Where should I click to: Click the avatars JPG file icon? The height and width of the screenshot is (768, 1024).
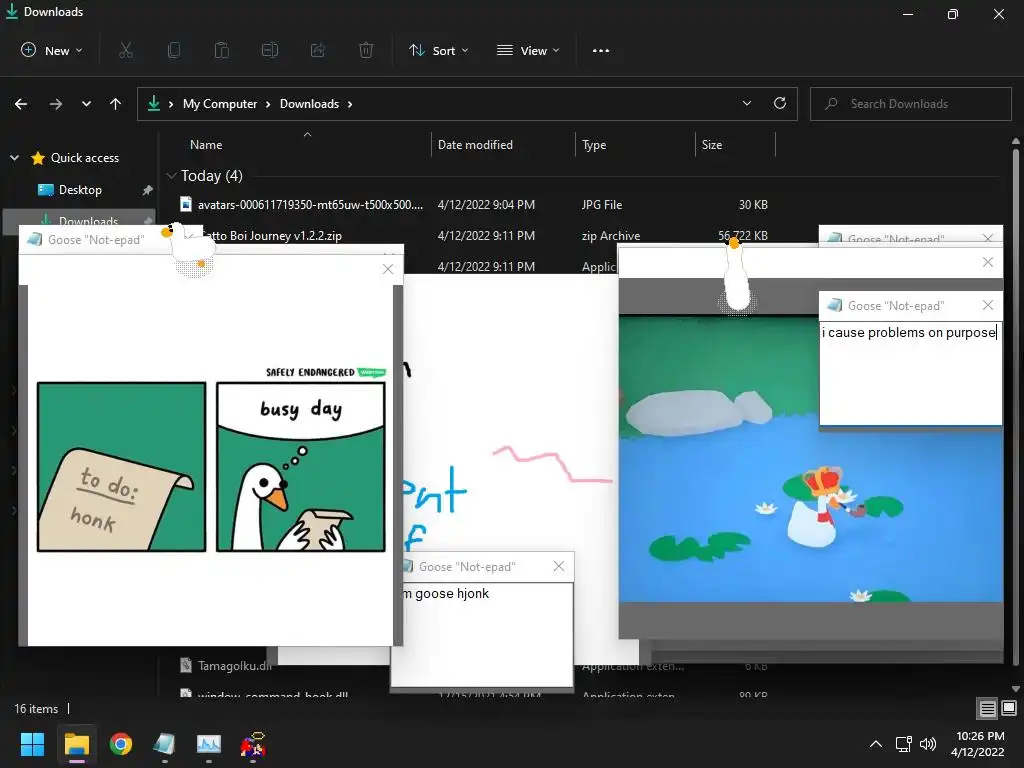[186, 204]
